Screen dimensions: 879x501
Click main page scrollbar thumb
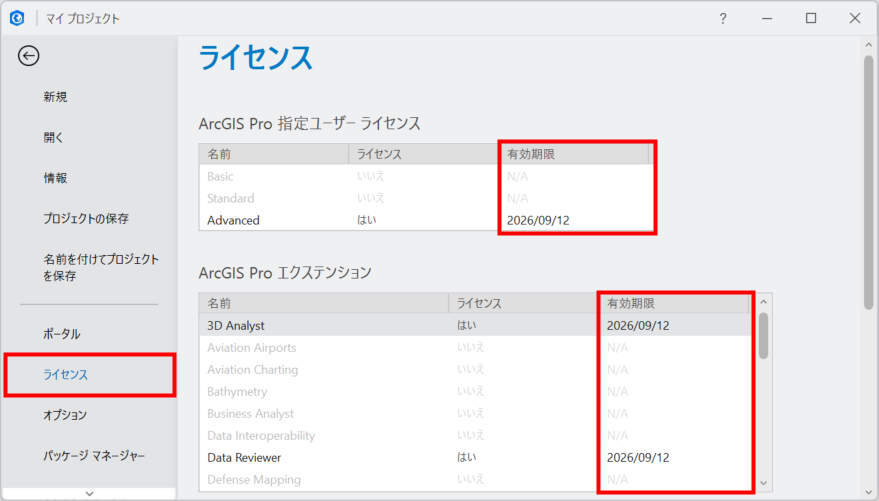868,182
